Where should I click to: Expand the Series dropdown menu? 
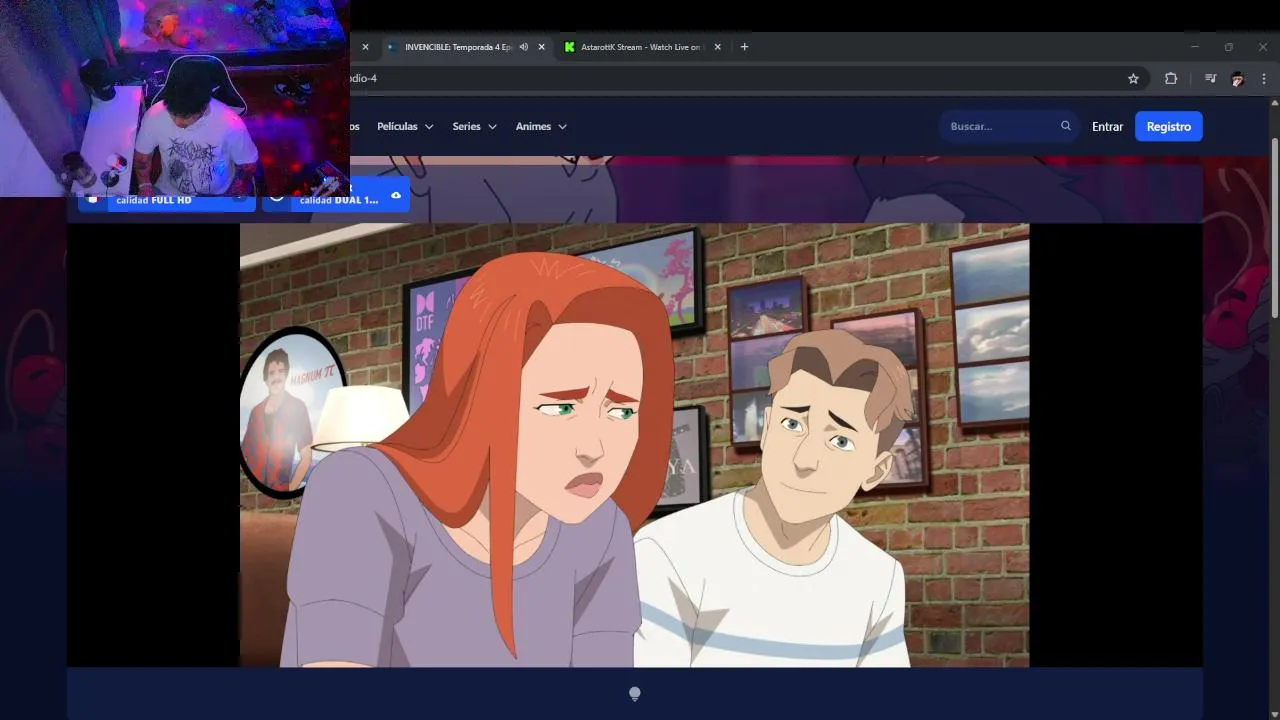(x=474, y=127)
